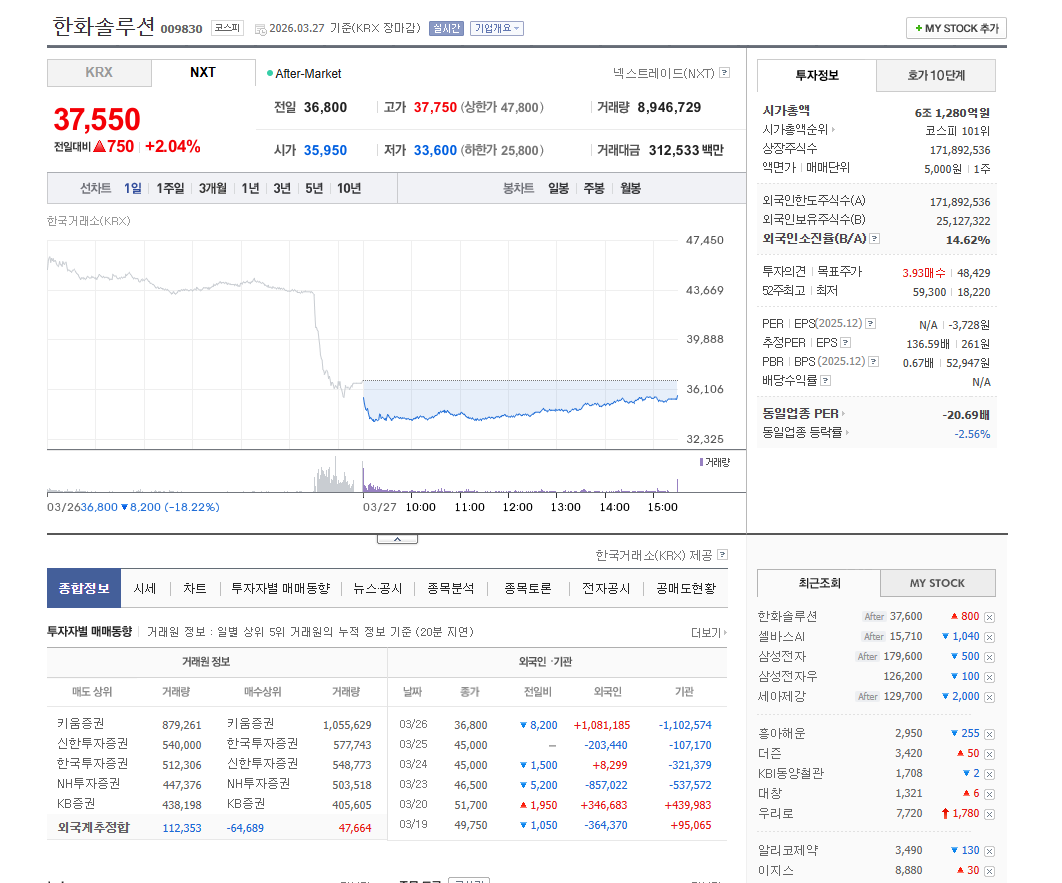Remove 세아제강 from recent views list
The image size is (1062, 883).
coord(990,697)
